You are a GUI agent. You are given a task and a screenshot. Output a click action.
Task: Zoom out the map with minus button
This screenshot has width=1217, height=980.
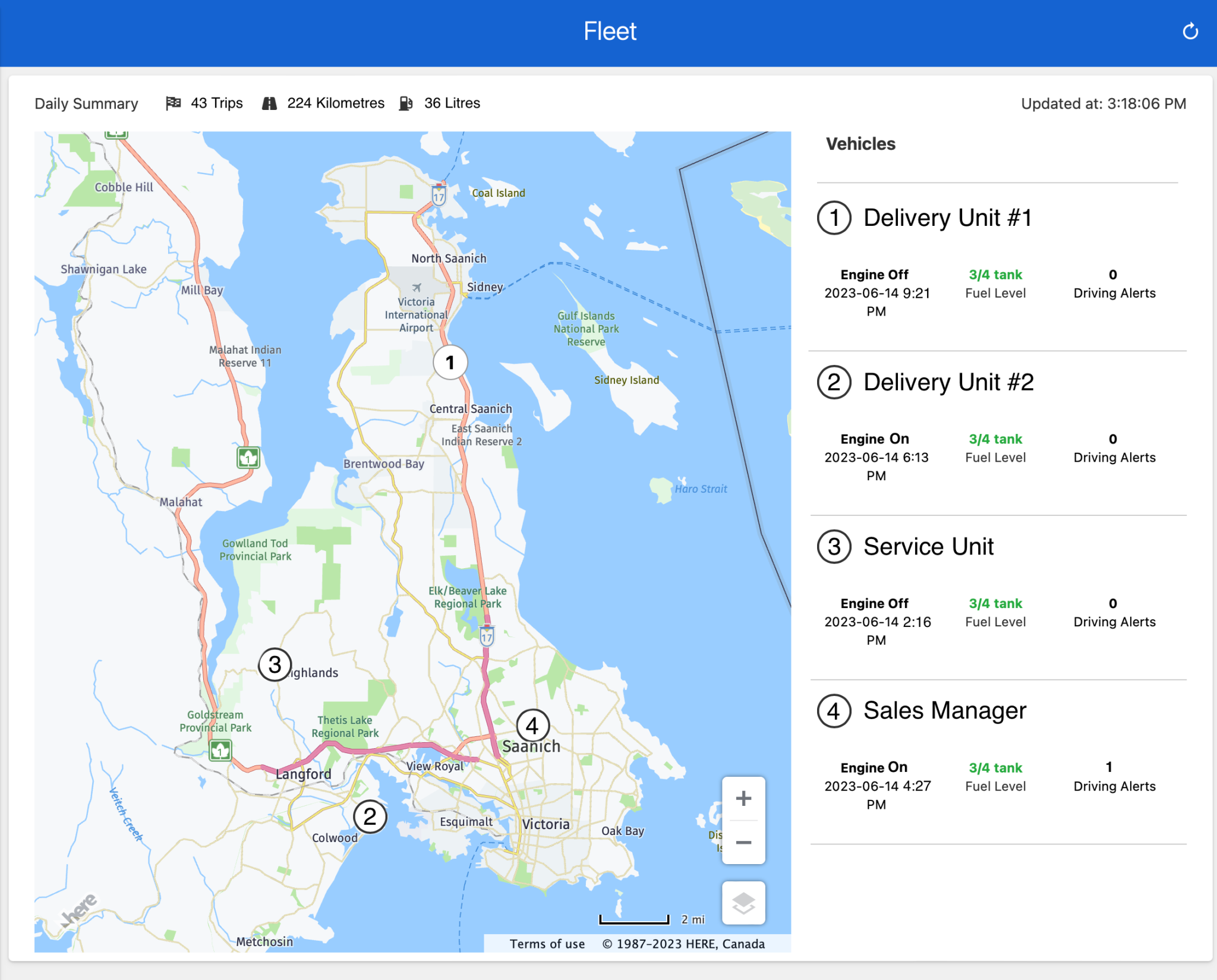(743, 842)
